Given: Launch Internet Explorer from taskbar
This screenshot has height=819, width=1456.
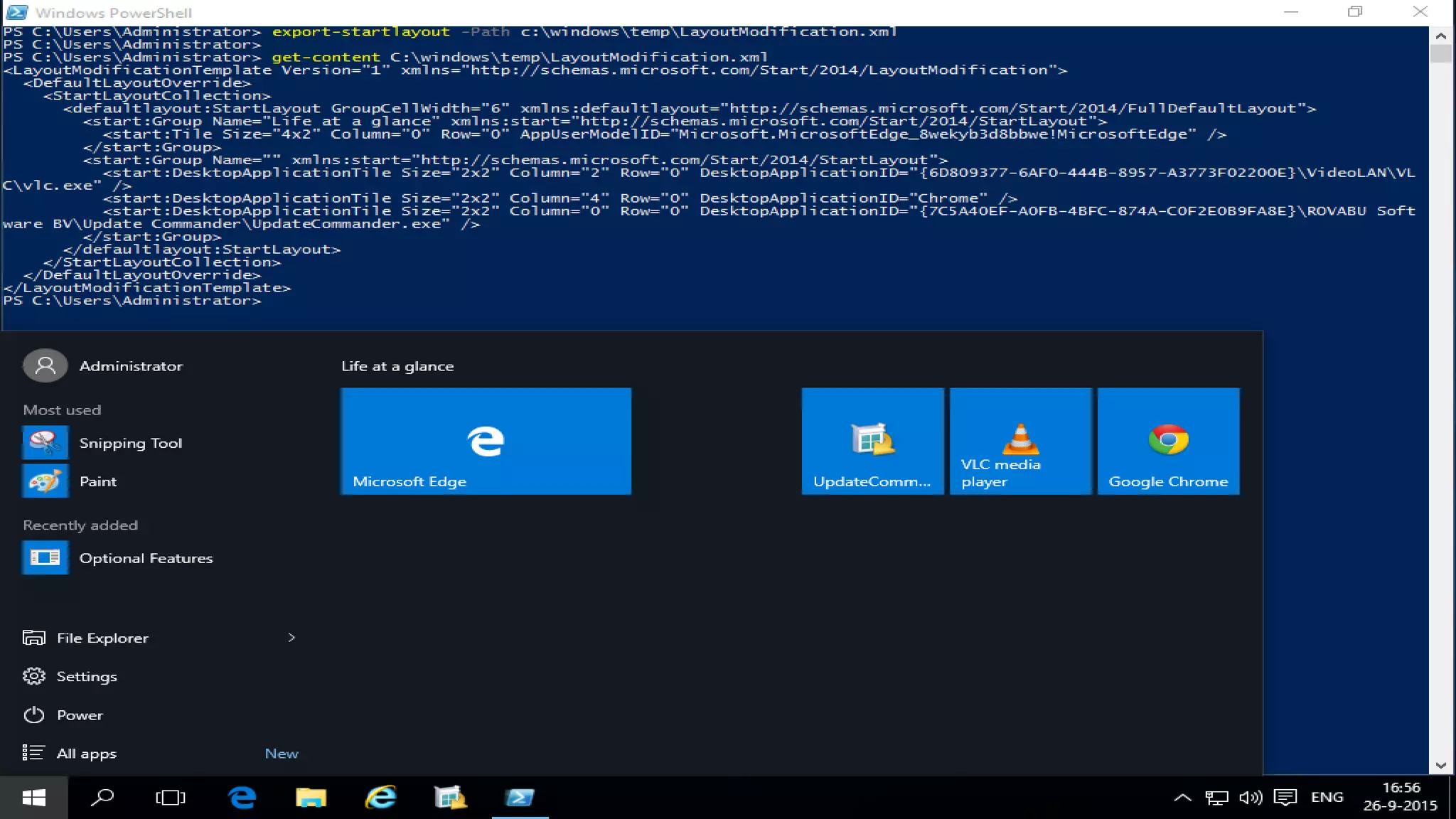Looking at the screenshot, I should coord(380,798).
